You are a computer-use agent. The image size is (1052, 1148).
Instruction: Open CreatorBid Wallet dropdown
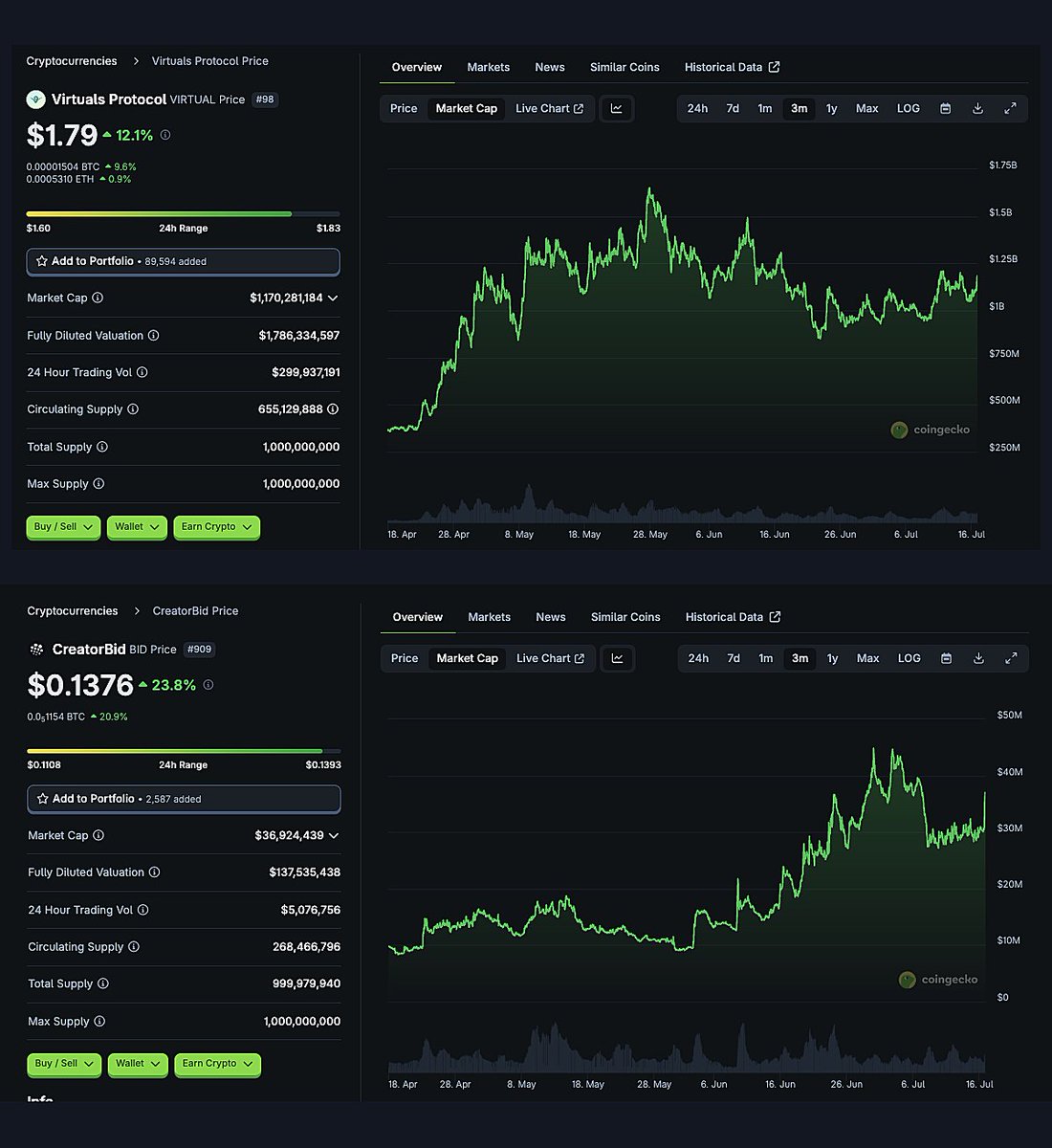coord(139,1064)
